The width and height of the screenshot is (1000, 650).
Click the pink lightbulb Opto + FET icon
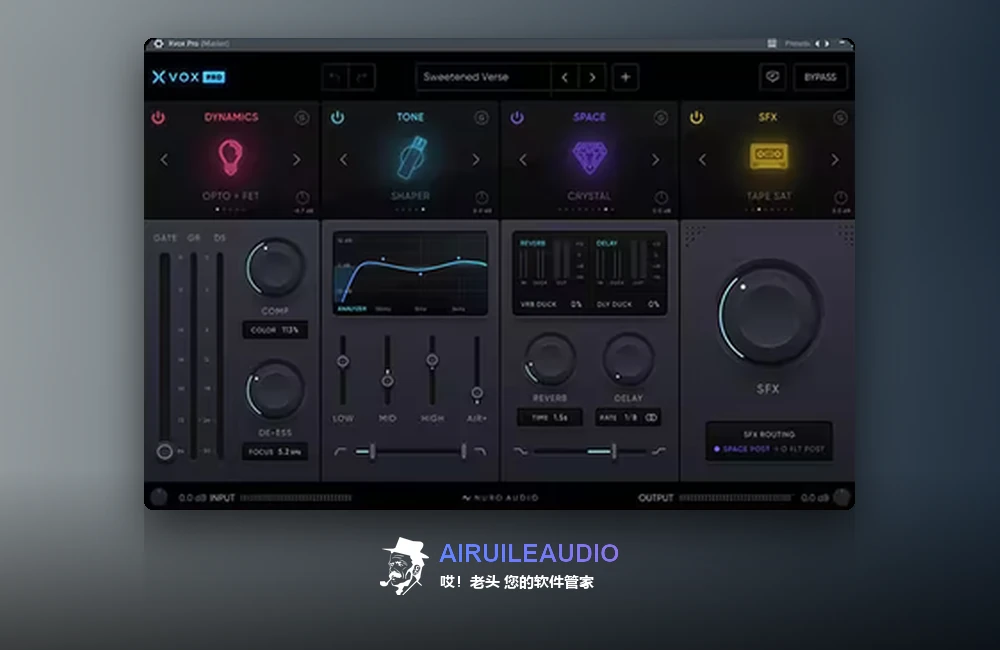pyautogui.click(x=230, y=158)
